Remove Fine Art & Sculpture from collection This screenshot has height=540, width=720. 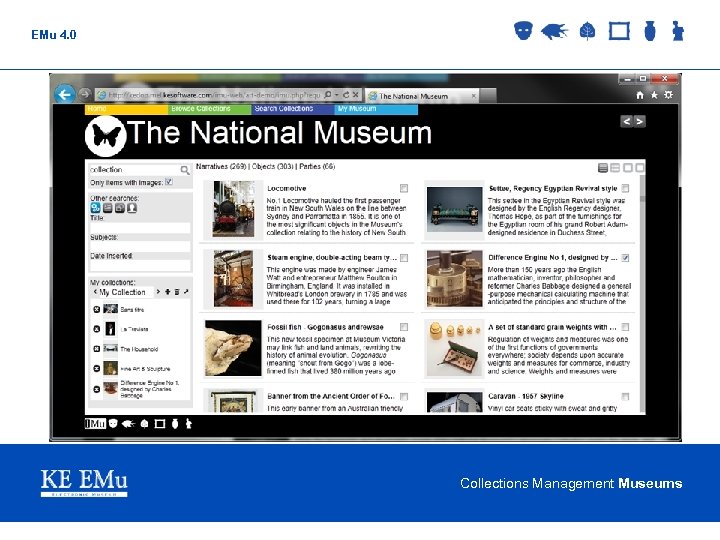96,369
